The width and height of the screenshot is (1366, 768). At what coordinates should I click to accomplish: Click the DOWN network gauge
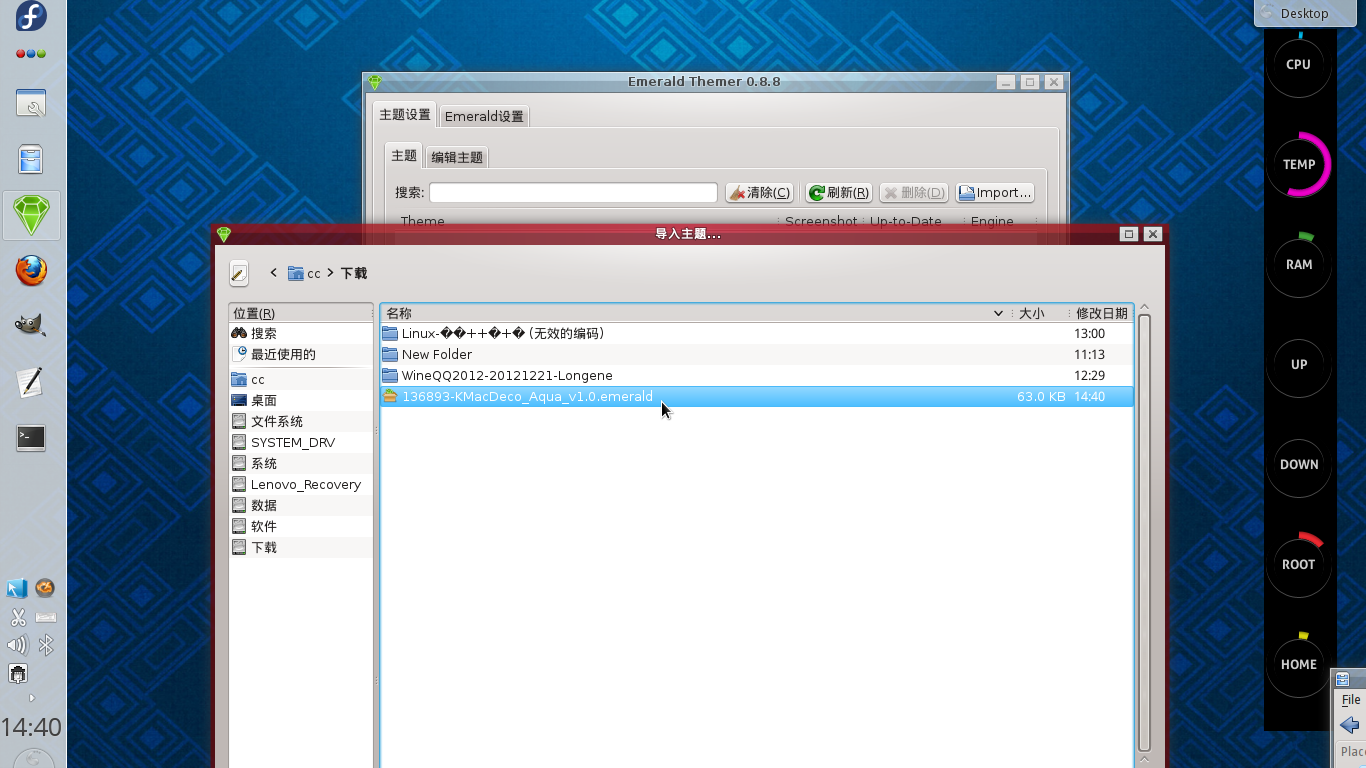[1298, 464]
